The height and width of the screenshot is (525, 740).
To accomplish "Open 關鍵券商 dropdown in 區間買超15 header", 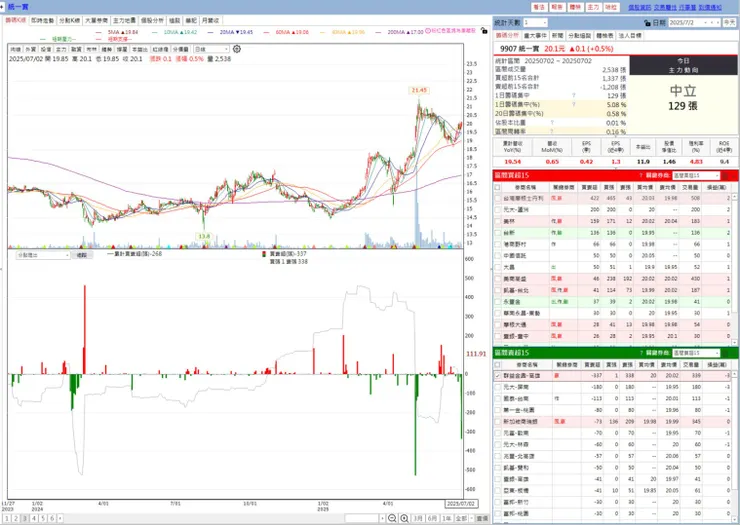I will 696,176.
